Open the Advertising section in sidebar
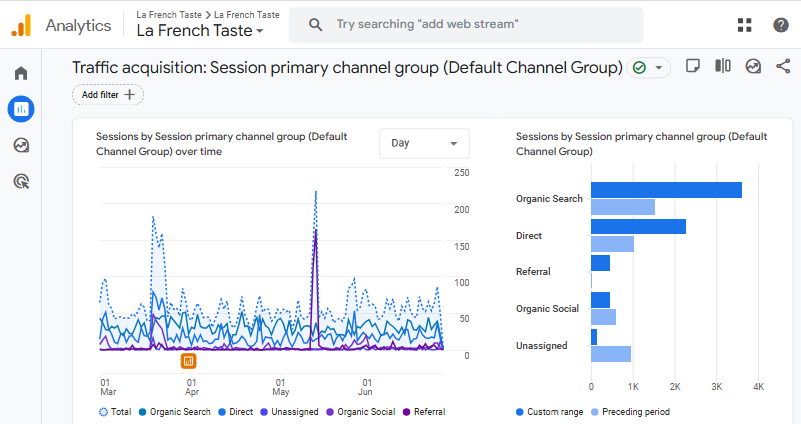The height and width of the screenshot is (424, 801). tap(20, 181)
